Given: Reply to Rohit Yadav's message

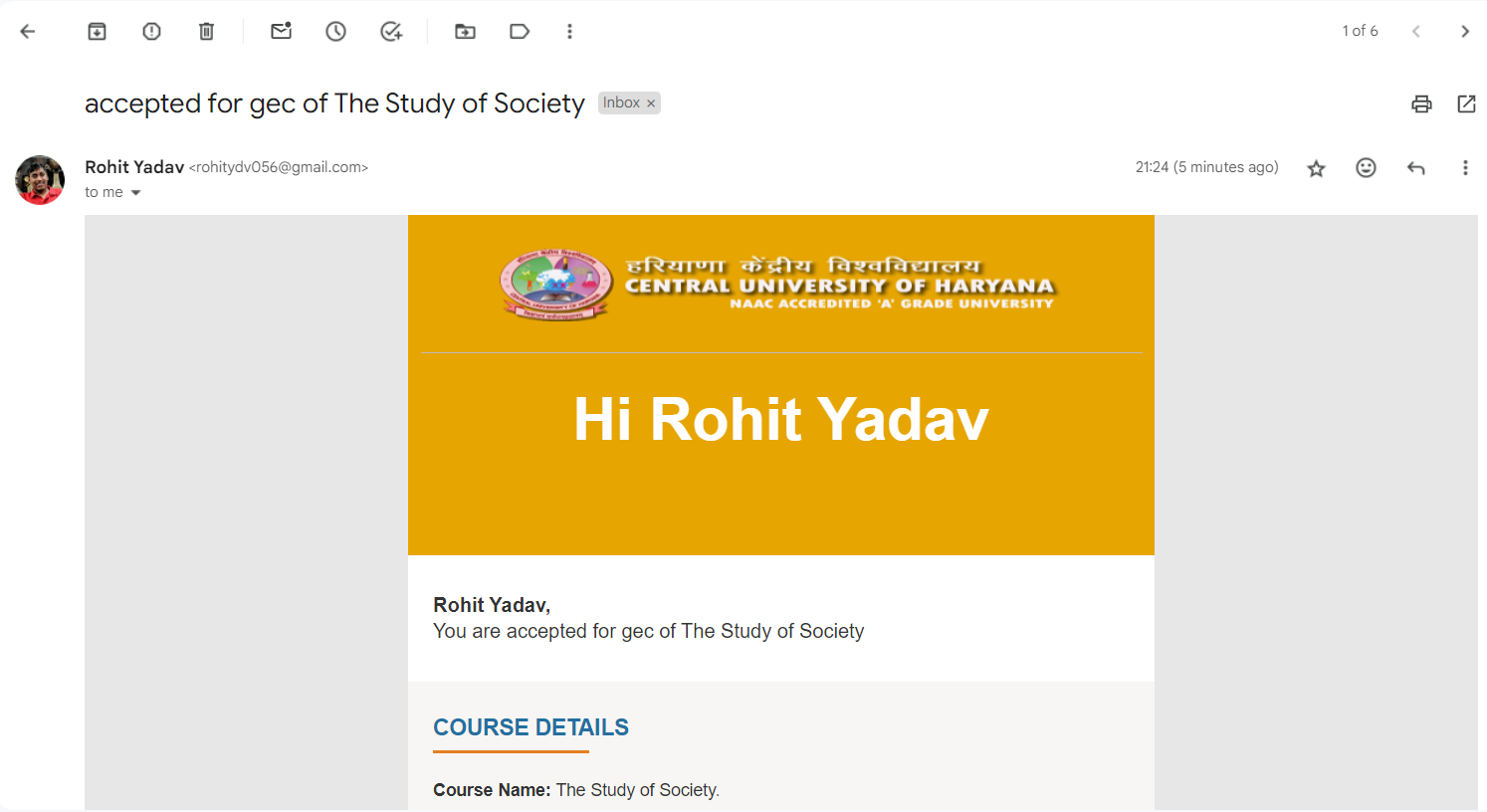Looking at the screenshot, I should [x=1415, y=168].
